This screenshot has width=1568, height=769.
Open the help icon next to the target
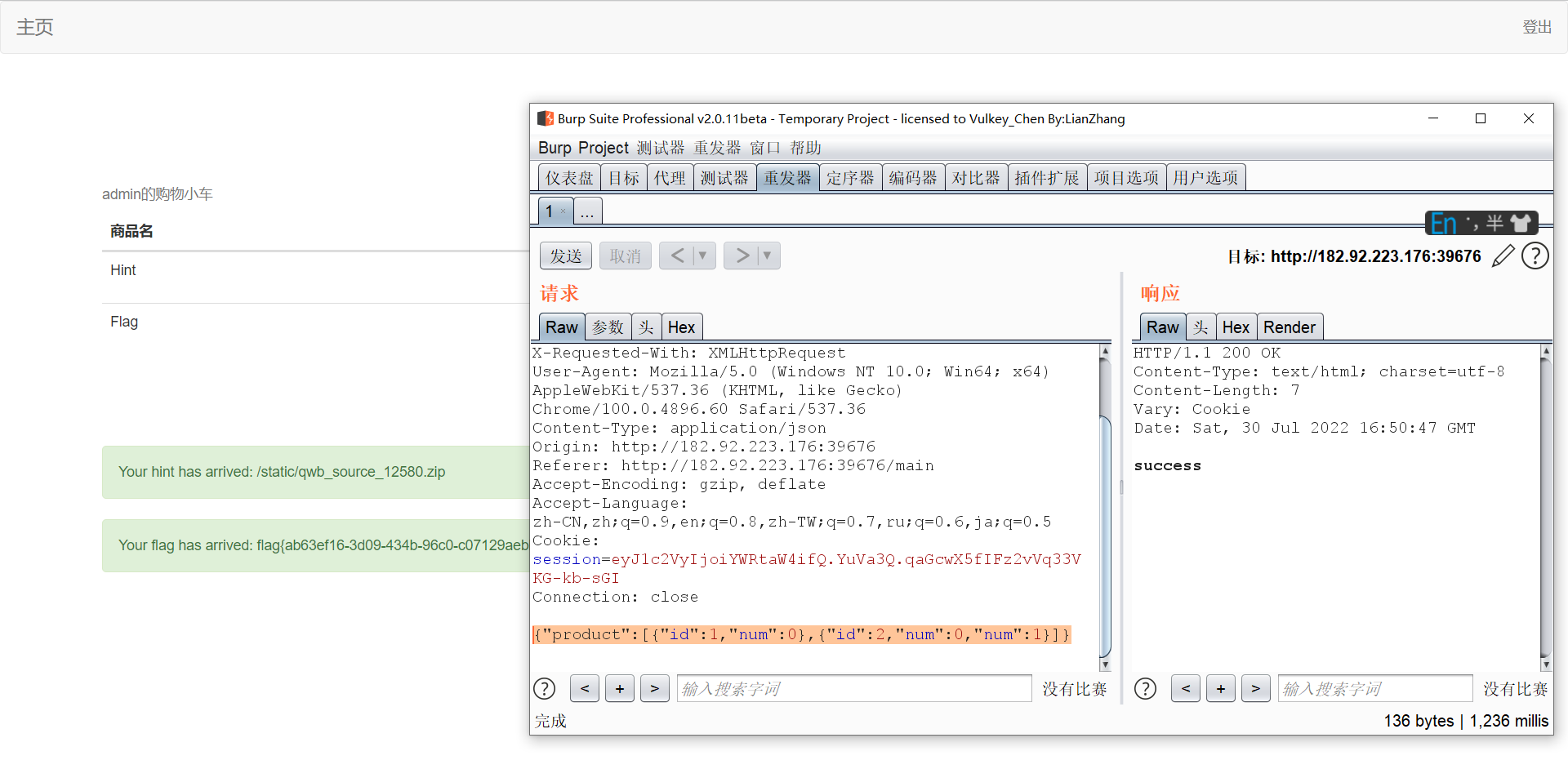point(1535,256)
